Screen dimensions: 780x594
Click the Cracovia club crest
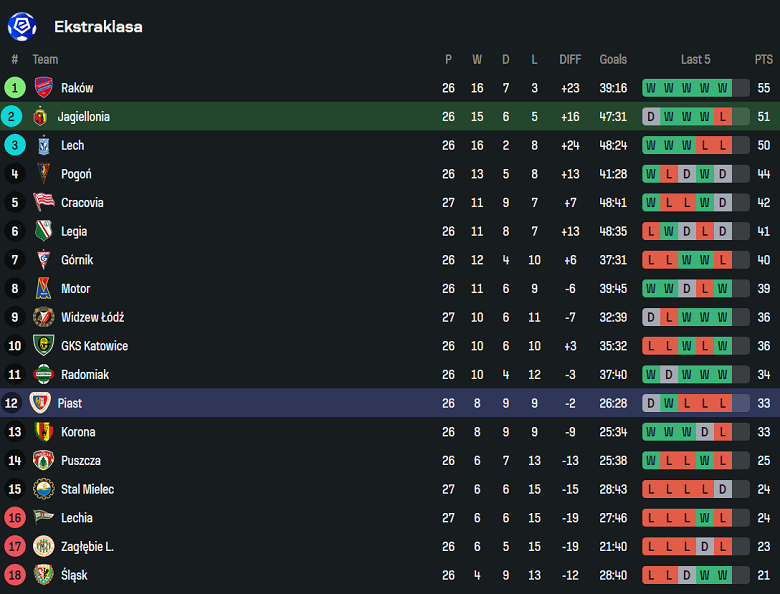[43, 203]
